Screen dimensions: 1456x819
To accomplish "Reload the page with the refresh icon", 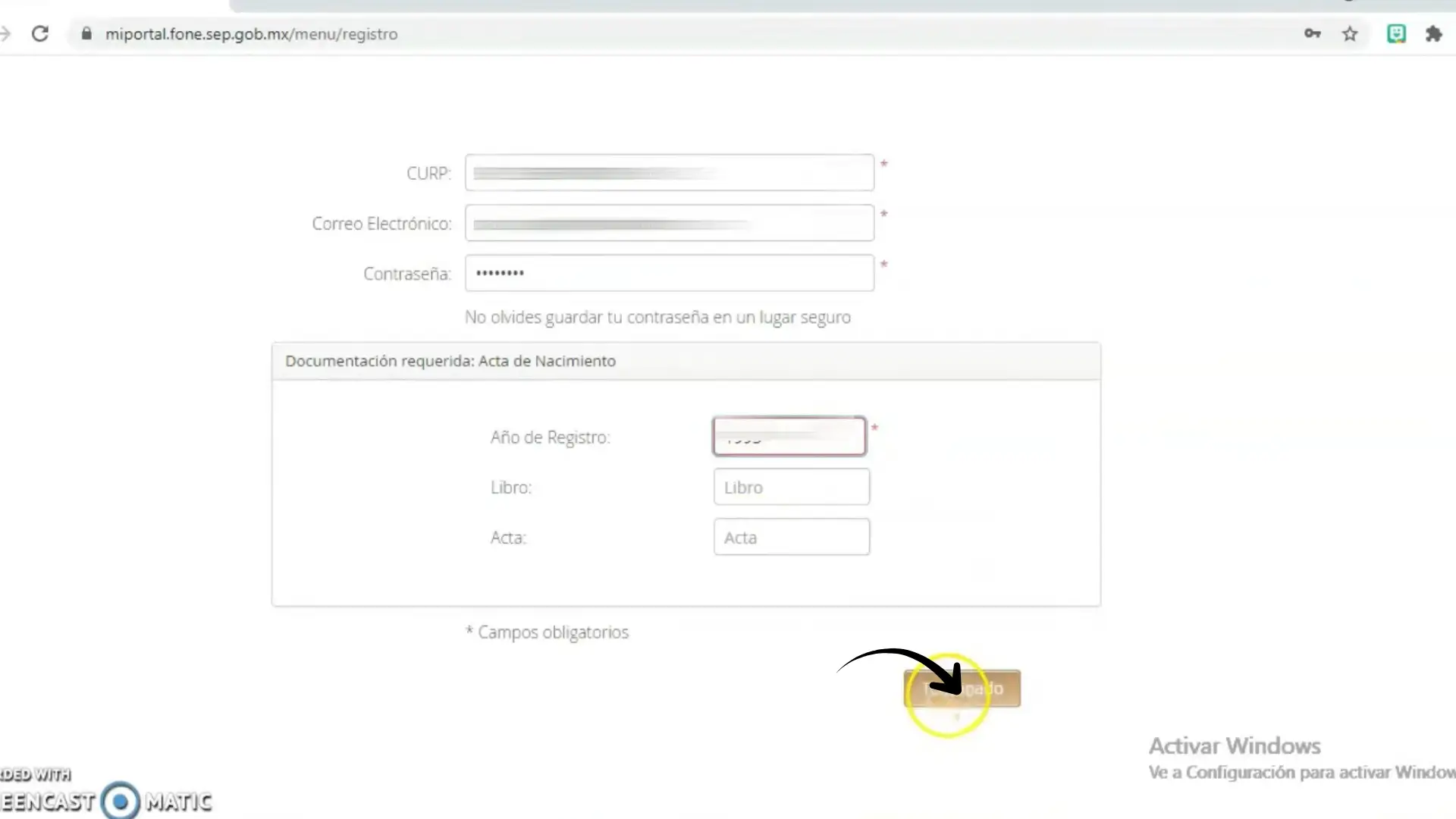I will (x=40, y=34).
